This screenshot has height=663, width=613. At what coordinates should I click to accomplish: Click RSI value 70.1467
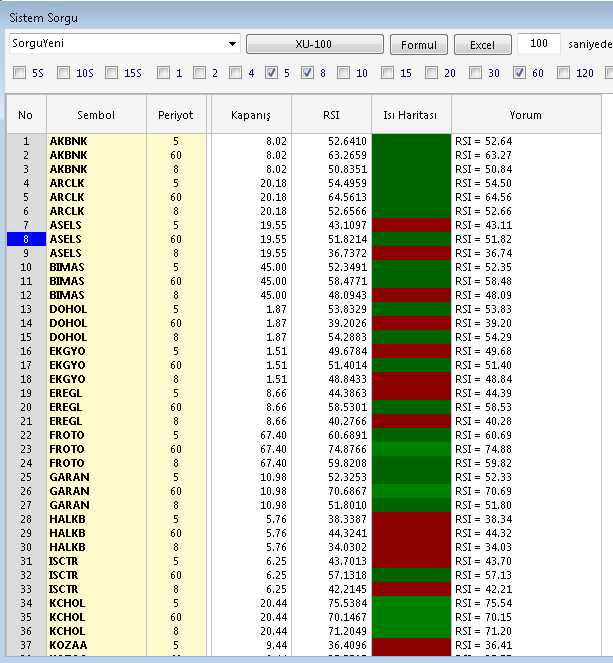point(347,617)
